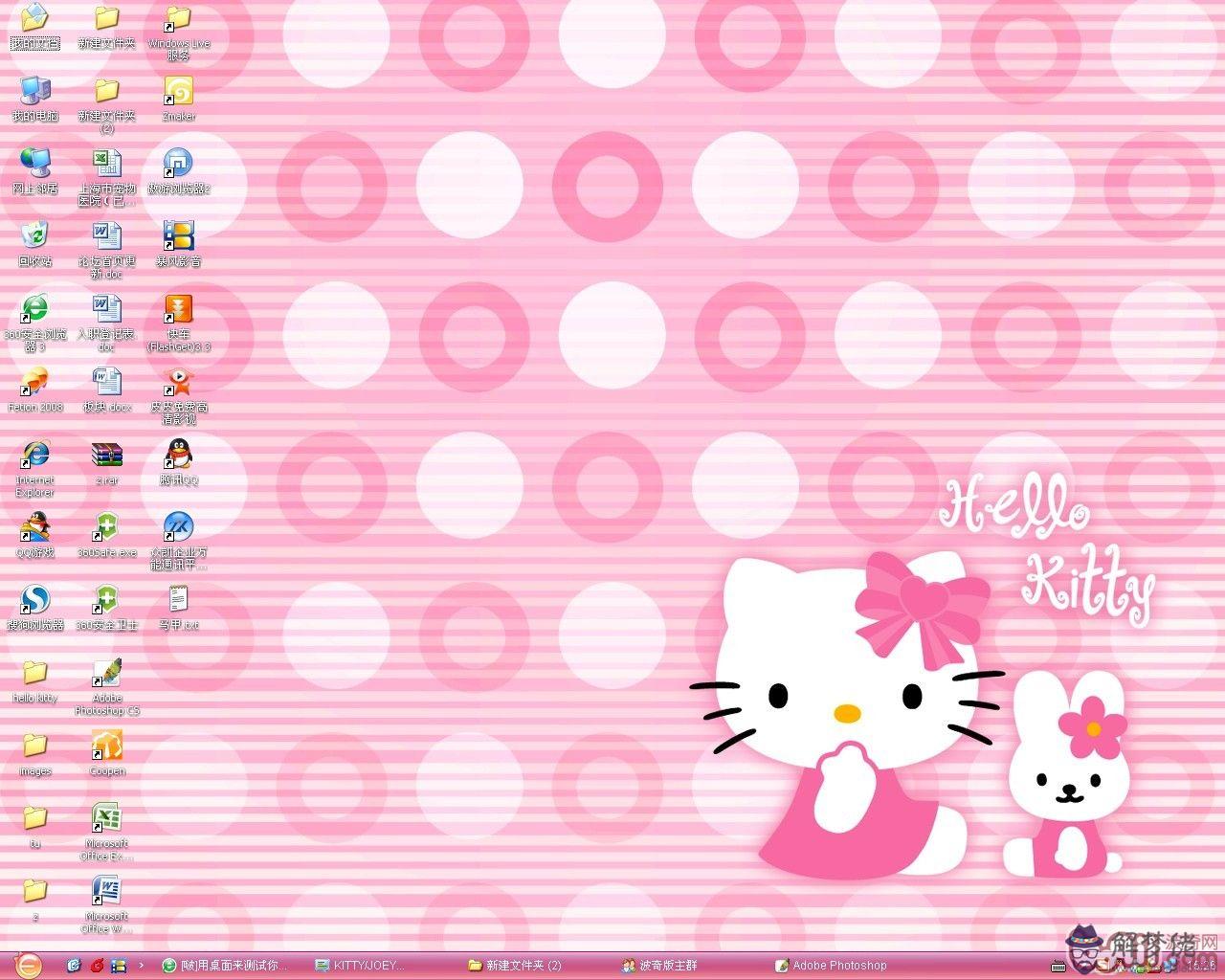The image size is (1225, 980).
Task: Expand the quick launch overflow chevron
Action: [x=142, y=966]
